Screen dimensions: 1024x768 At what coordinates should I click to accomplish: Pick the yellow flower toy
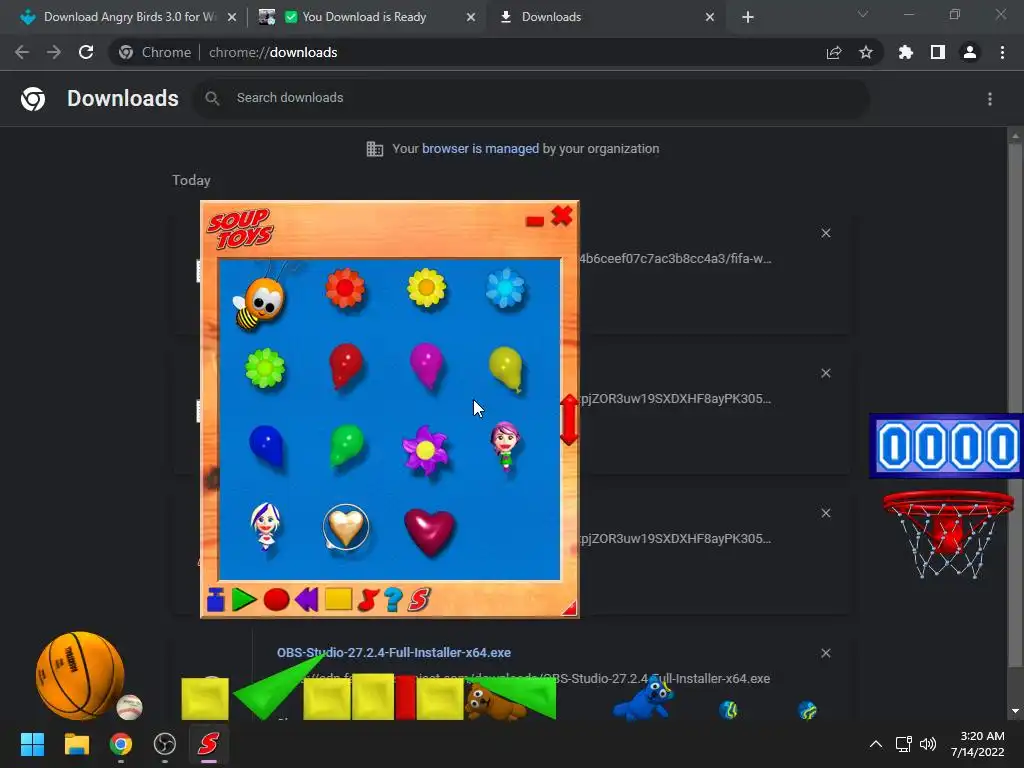pyautogui.click(x=426, y=287)
